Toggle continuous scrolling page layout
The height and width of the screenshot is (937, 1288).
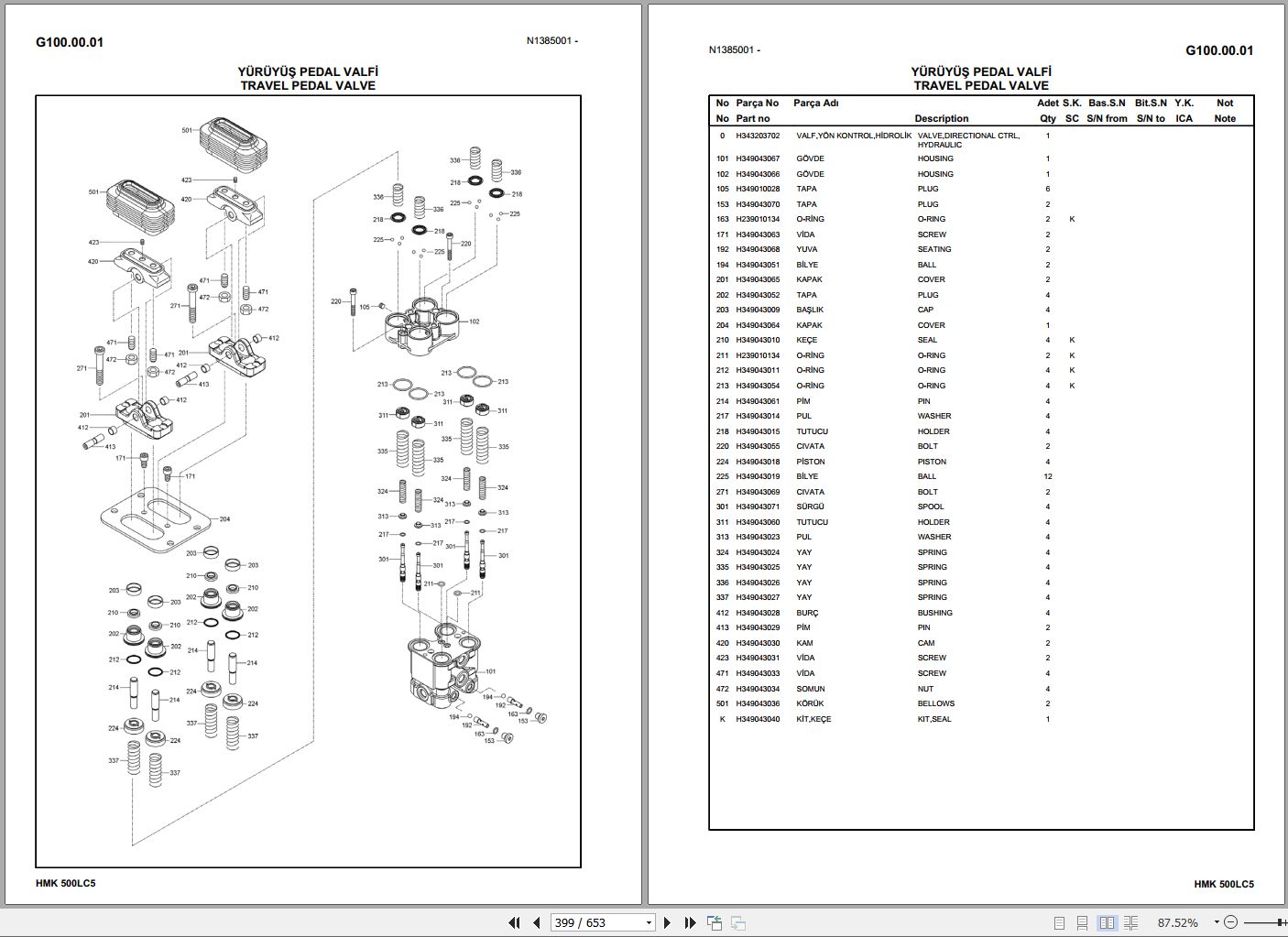(1084, 923)
